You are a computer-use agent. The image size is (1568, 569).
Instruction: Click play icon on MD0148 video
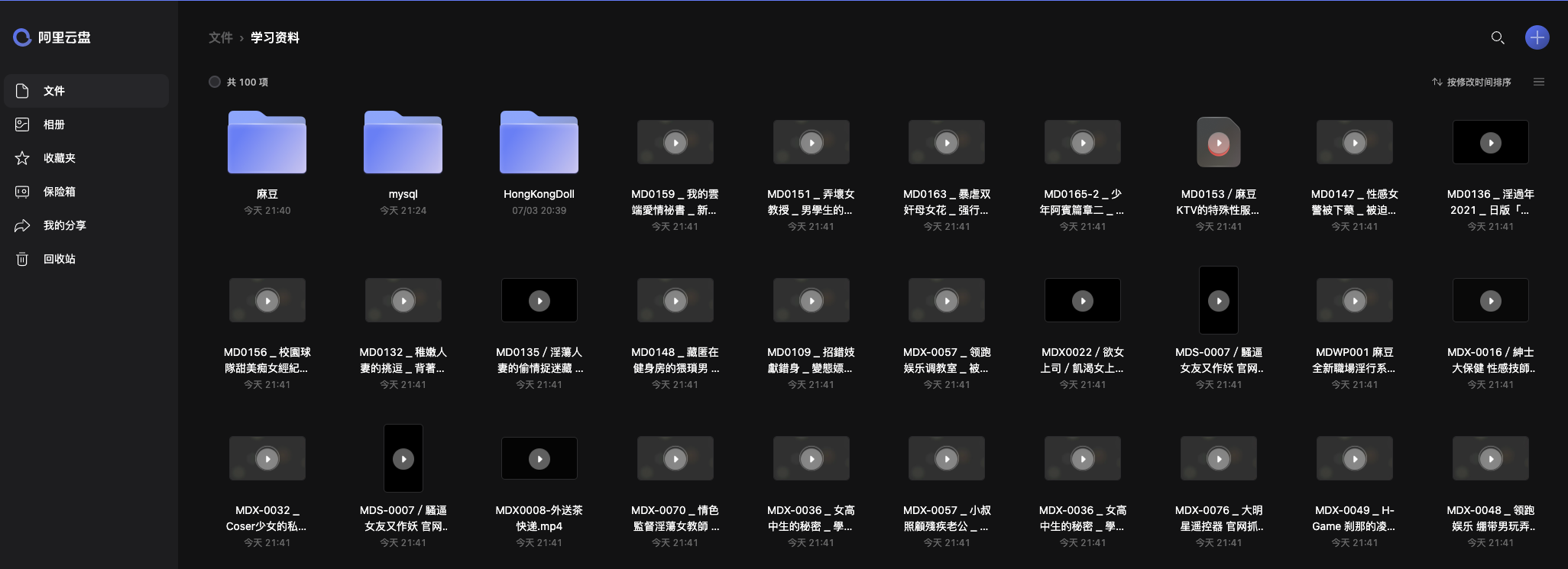[675, 300]
